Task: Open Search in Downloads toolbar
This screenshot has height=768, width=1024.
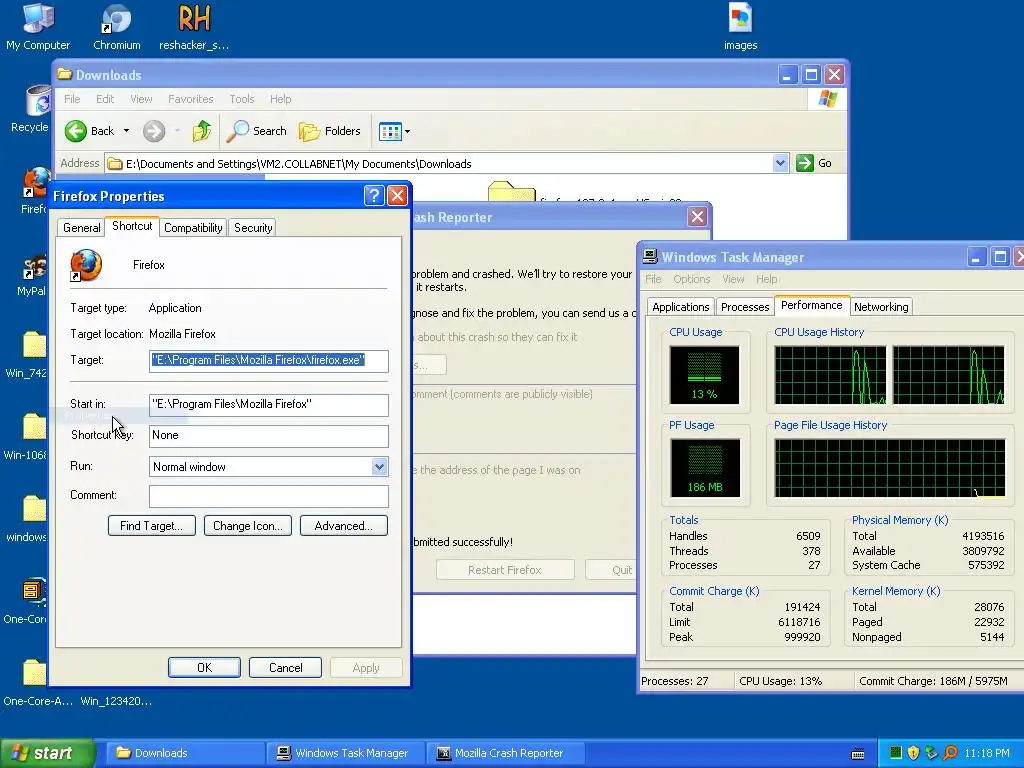Action: click(256, 131)
